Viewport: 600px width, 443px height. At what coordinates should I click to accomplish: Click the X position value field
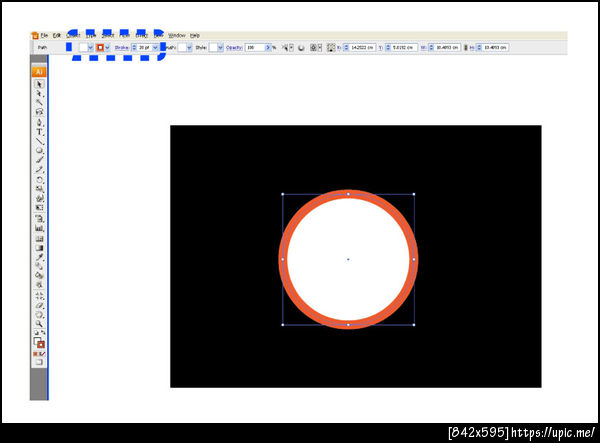tap(362, 48)
